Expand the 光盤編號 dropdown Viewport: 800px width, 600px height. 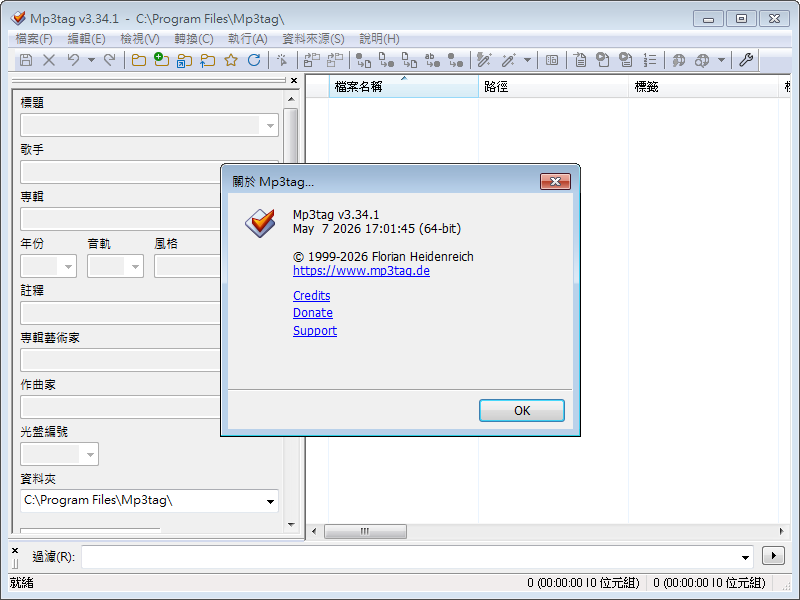[x=90, y=454]
